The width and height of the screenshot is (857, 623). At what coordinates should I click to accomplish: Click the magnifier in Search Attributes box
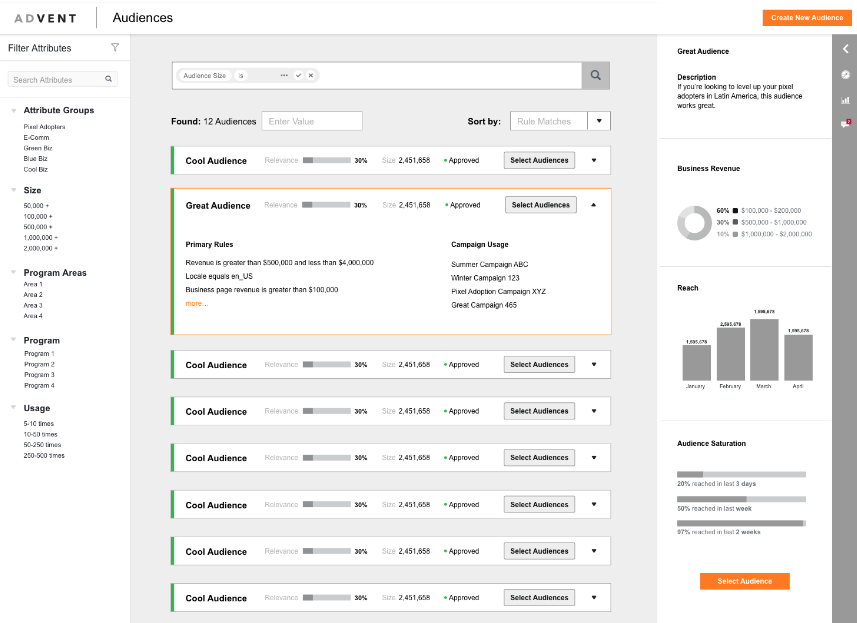[x=109, y=79]
